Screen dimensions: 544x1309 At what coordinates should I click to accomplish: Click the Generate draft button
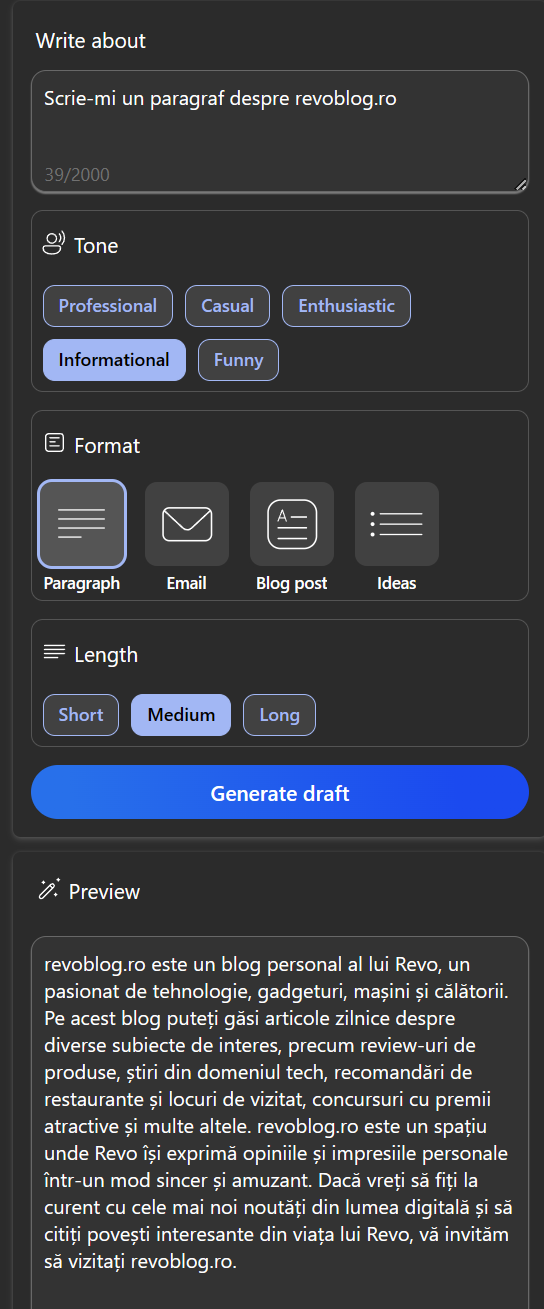[280, 793]
